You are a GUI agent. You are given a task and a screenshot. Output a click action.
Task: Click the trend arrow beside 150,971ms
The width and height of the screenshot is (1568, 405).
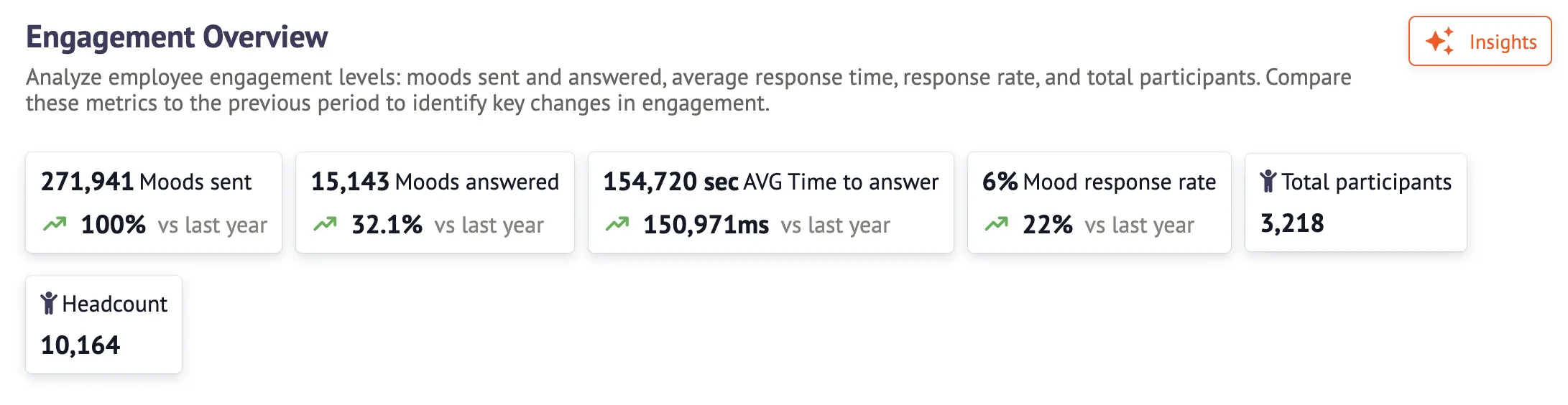(x=617, y=225)
